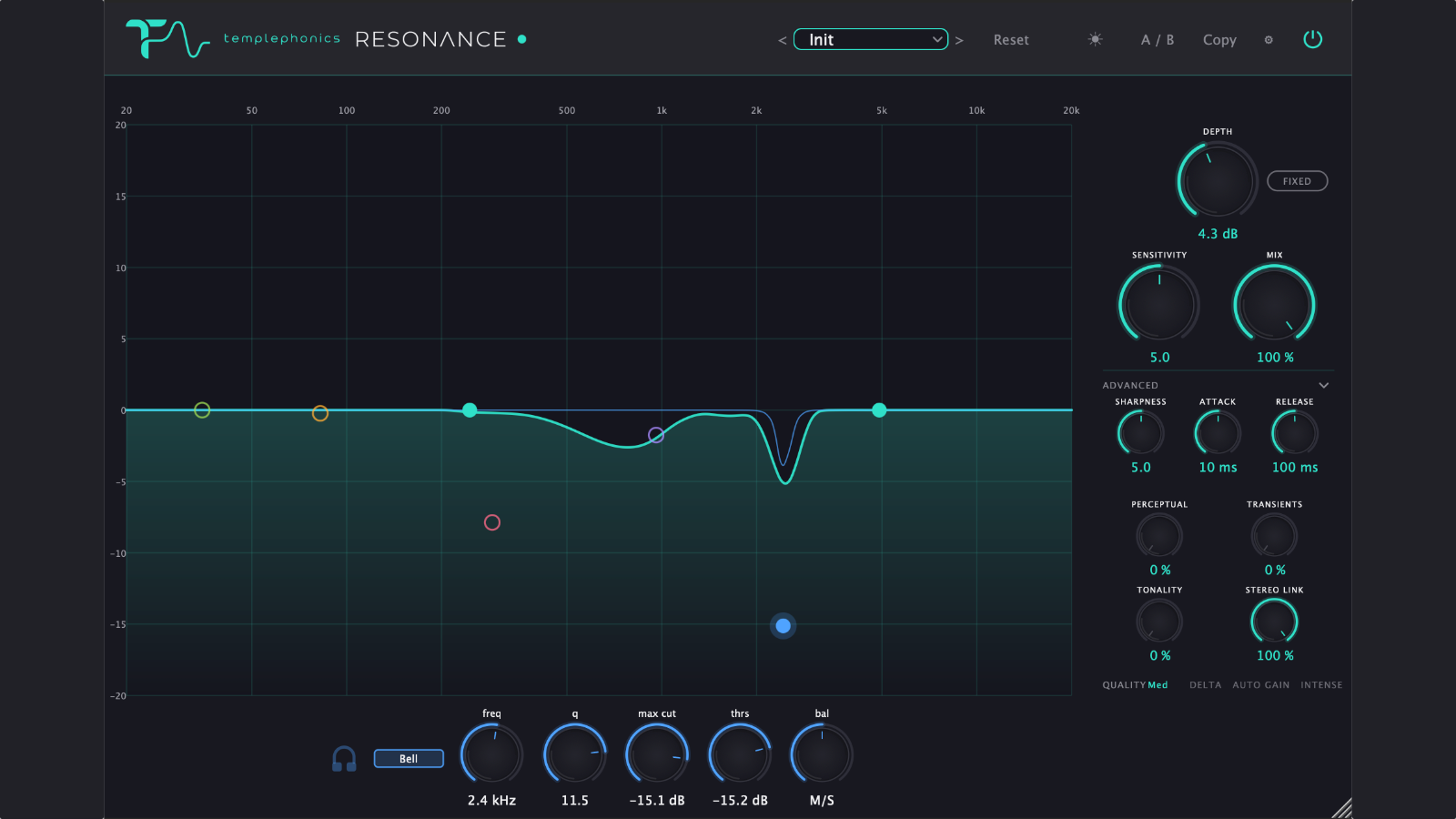Click the MIX knob
Viewport: 1456px width, 819px height.
pos(1275,304)
